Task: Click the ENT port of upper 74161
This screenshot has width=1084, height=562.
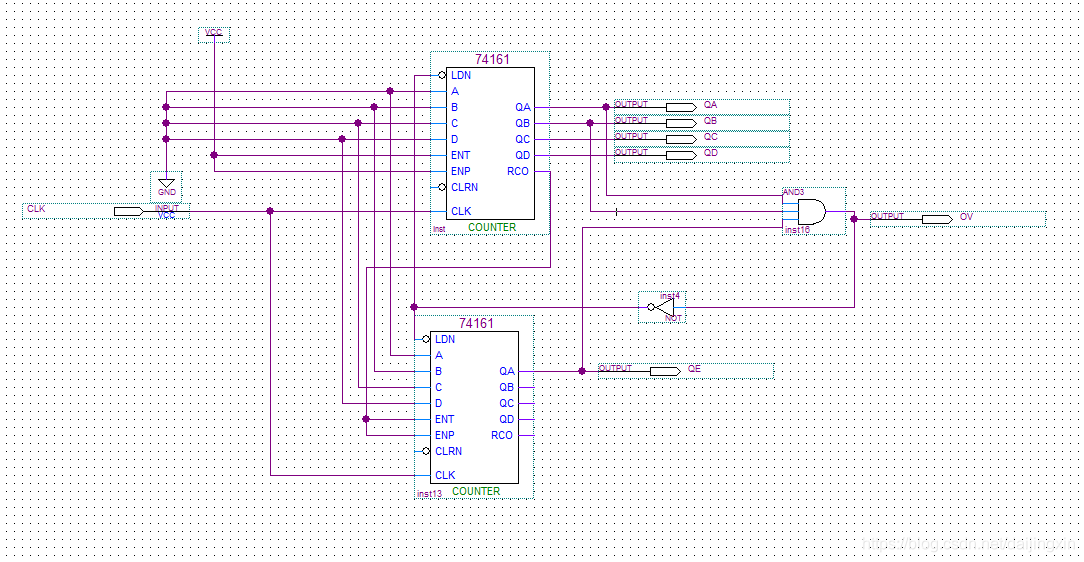Action: [x=460, y=156]
